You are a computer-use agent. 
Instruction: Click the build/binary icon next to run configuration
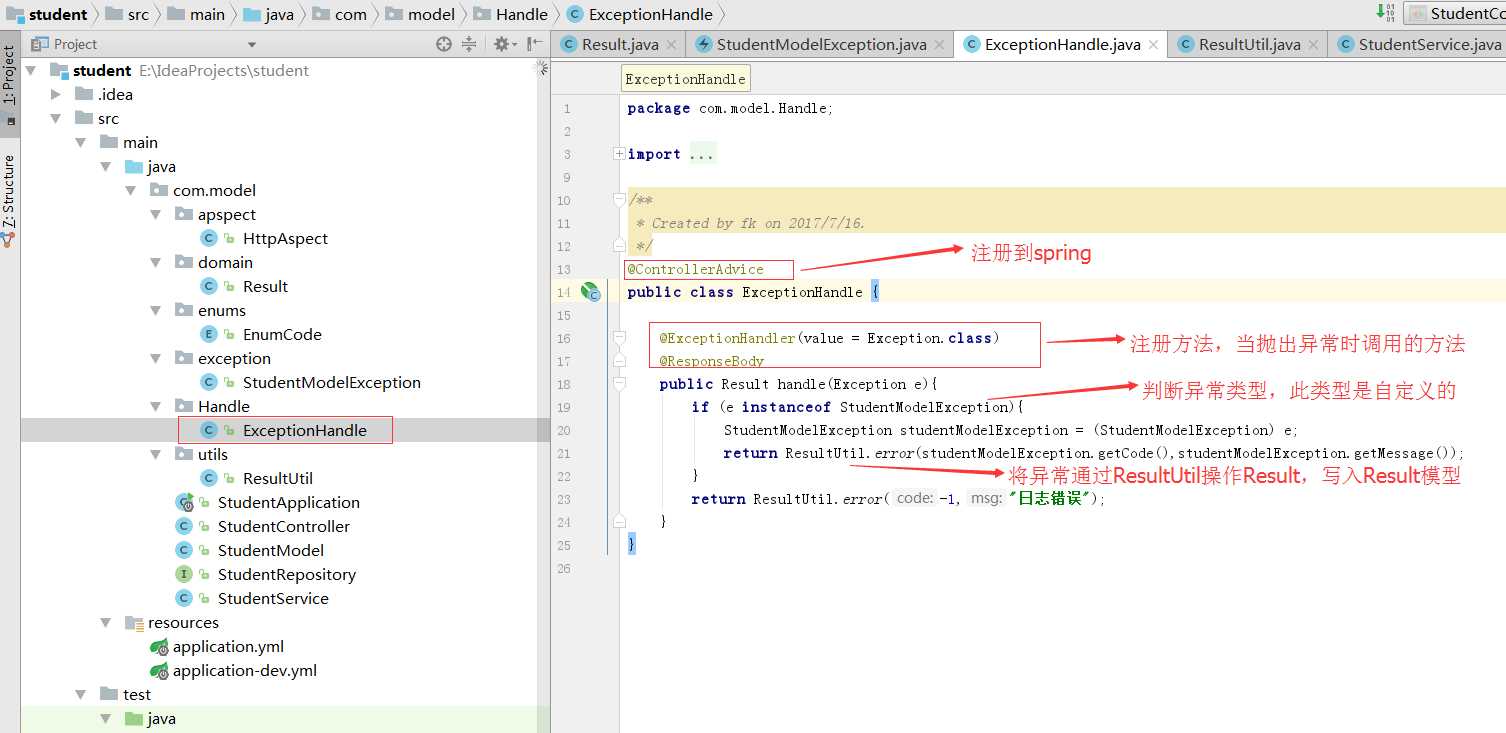[1385, 12]
